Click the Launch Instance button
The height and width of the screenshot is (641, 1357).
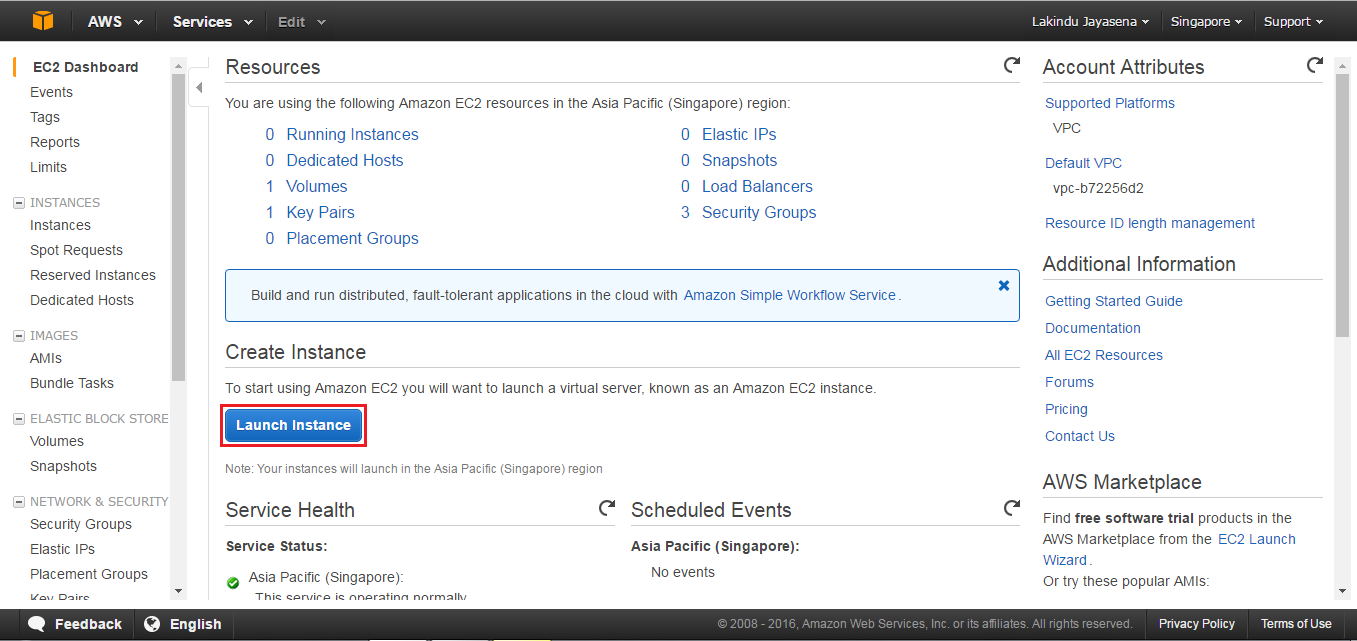pos(293,425)
